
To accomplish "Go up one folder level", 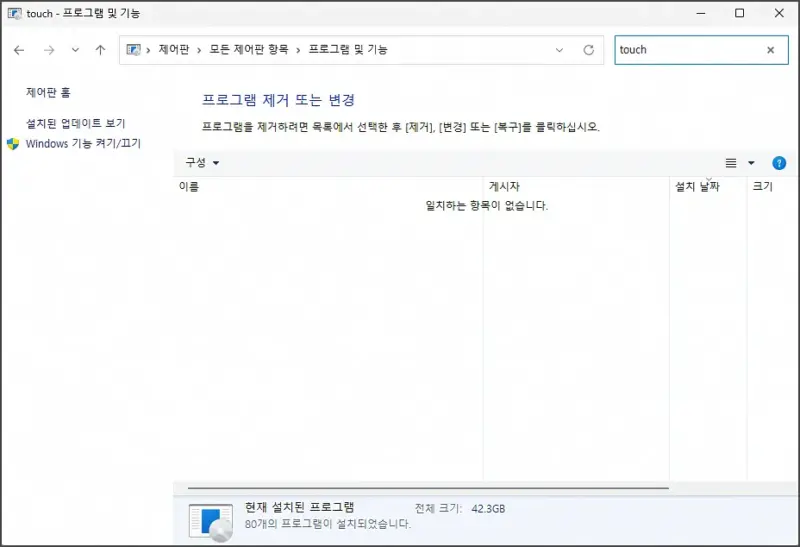I will (x=100, y=50).
